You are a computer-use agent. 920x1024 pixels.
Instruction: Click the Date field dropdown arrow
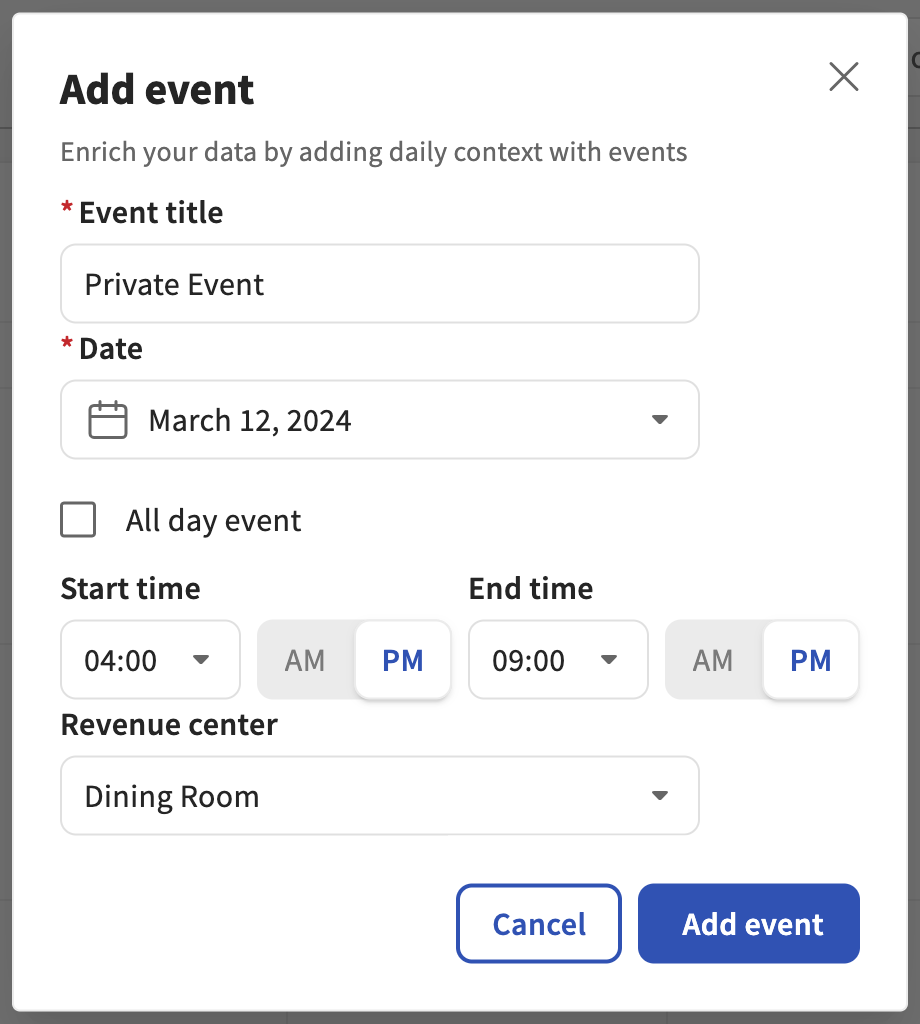pos(659,420)
